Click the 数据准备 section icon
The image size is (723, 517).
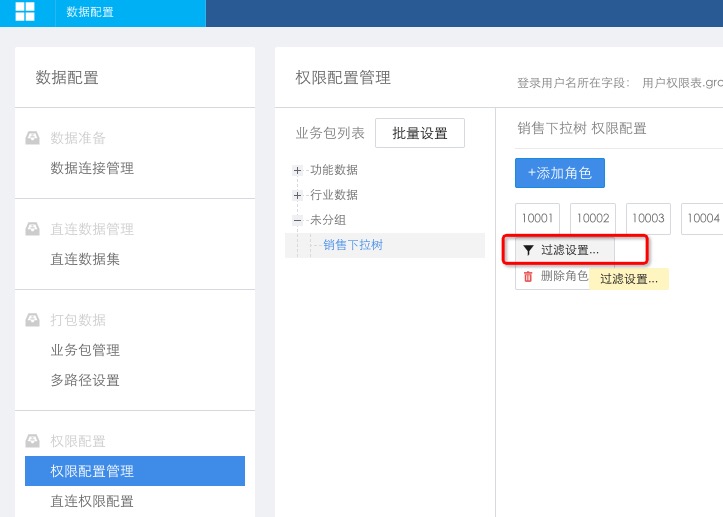[32, 138]
